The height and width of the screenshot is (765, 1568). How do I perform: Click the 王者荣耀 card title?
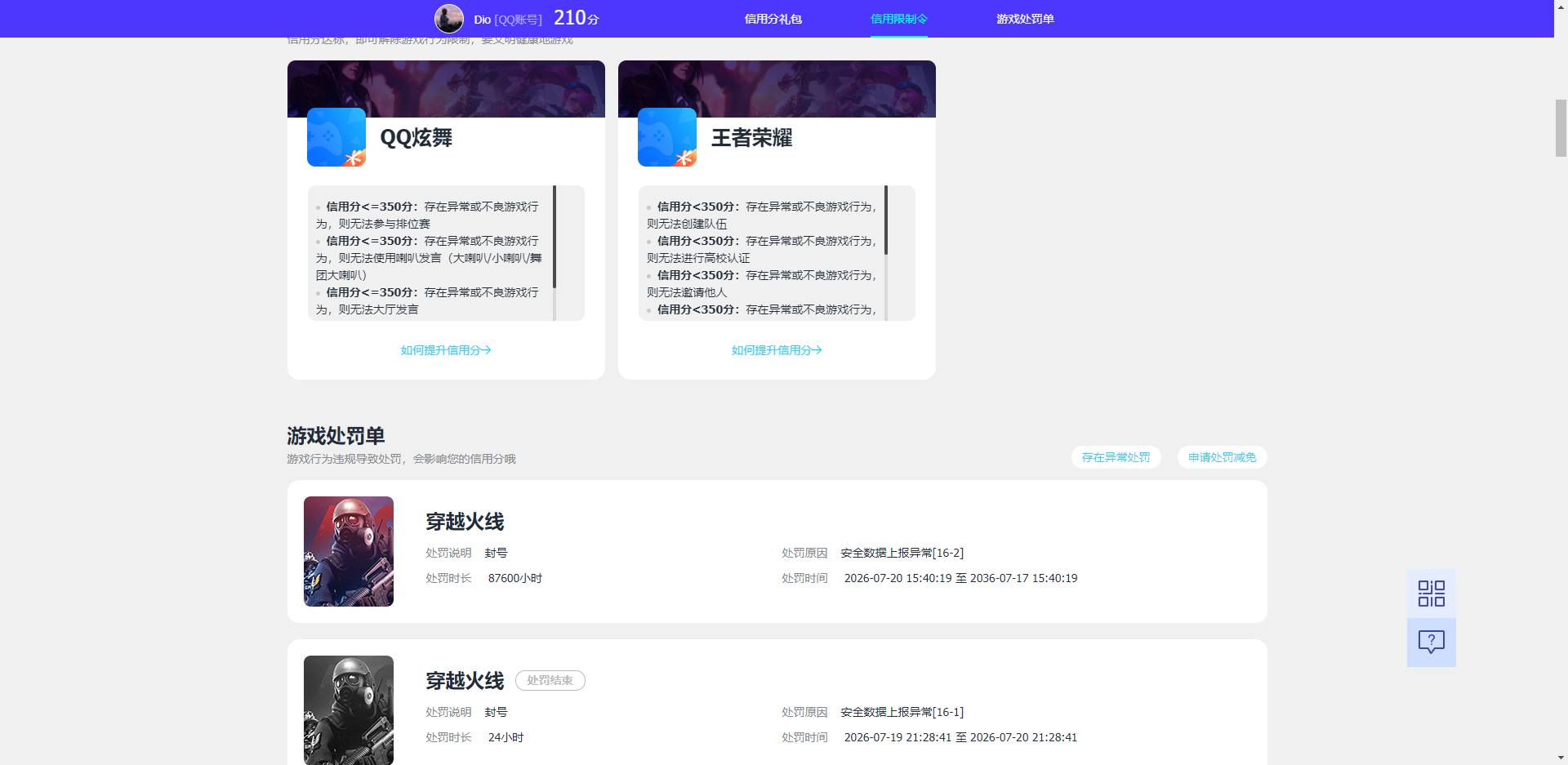click(752, 137)
